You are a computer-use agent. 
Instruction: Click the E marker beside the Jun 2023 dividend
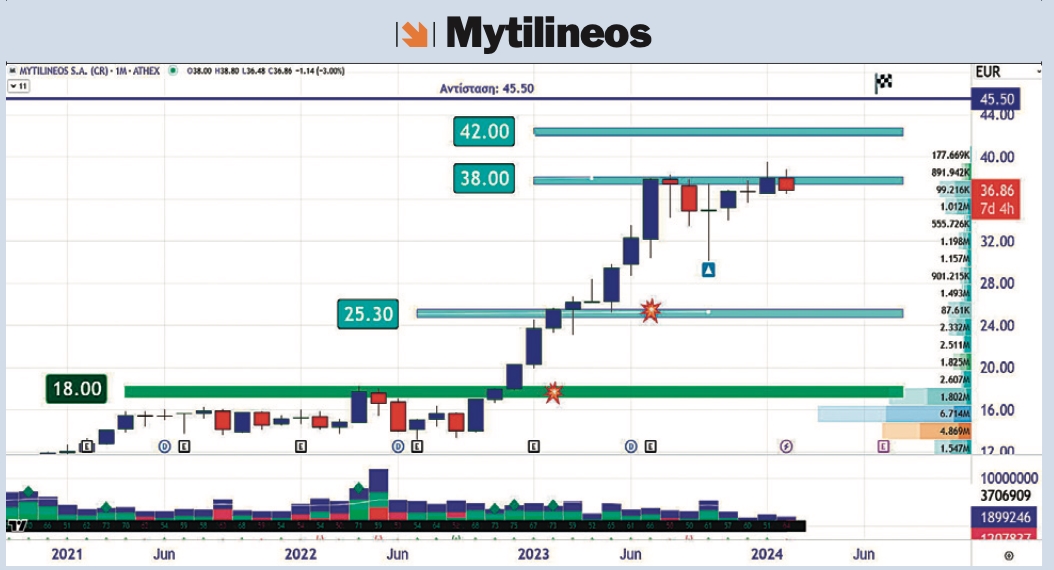[651, 446]
